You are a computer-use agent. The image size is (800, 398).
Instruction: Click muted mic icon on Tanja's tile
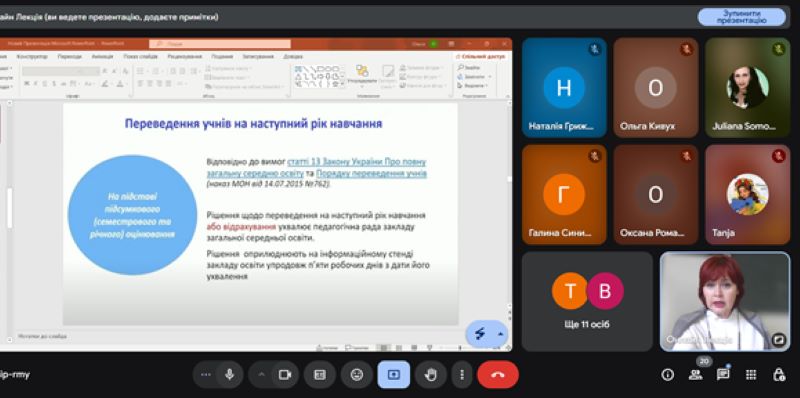click(778, 156)
